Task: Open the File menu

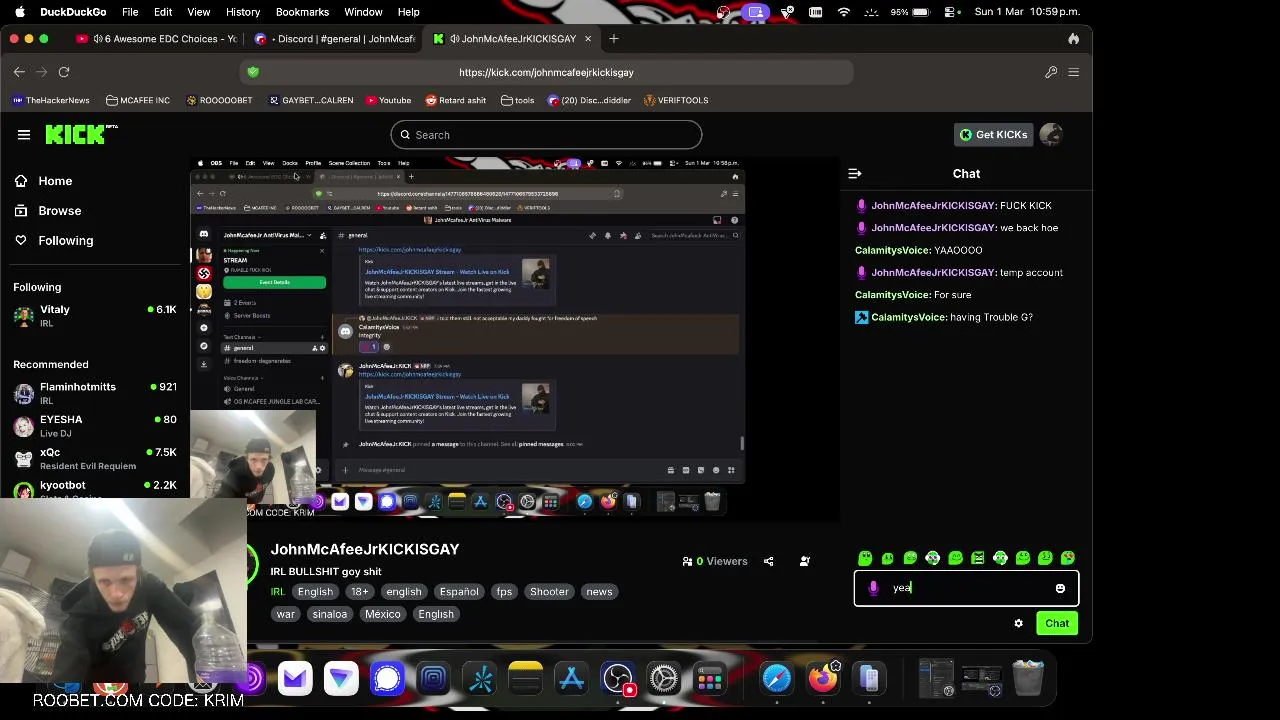Action: click(130, 12)
